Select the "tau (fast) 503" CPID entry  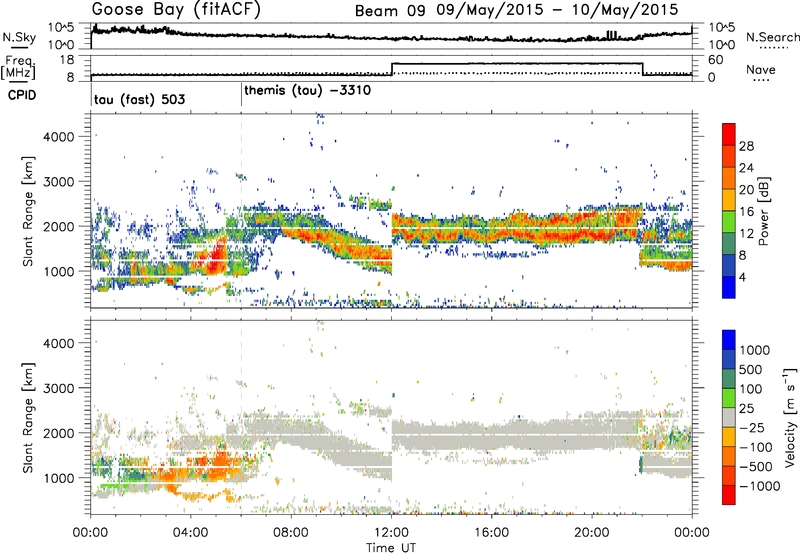click(139, 99)
